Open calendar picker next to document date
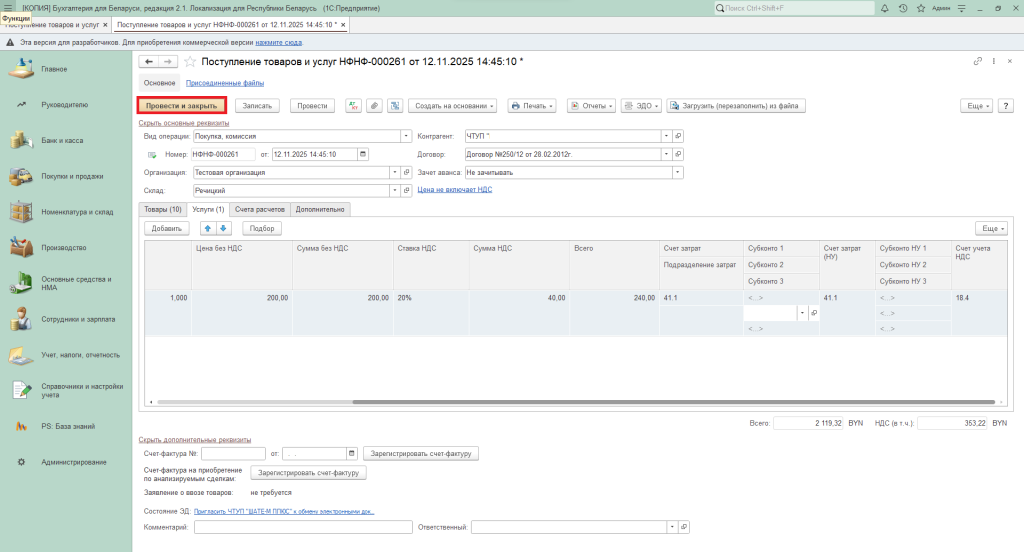Viewport: 1024px width, 552px height. point(362,154)
